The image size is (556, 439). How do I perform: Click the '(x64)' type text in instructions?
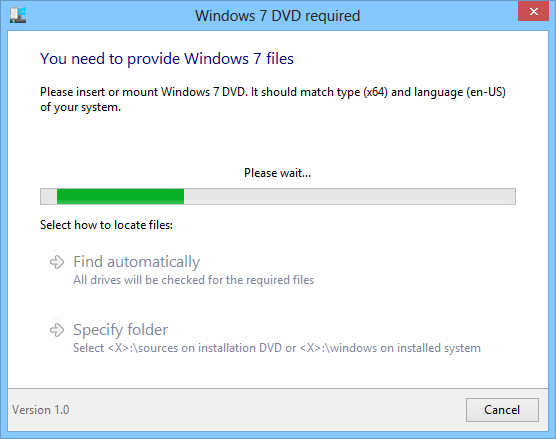click(376, 92)
